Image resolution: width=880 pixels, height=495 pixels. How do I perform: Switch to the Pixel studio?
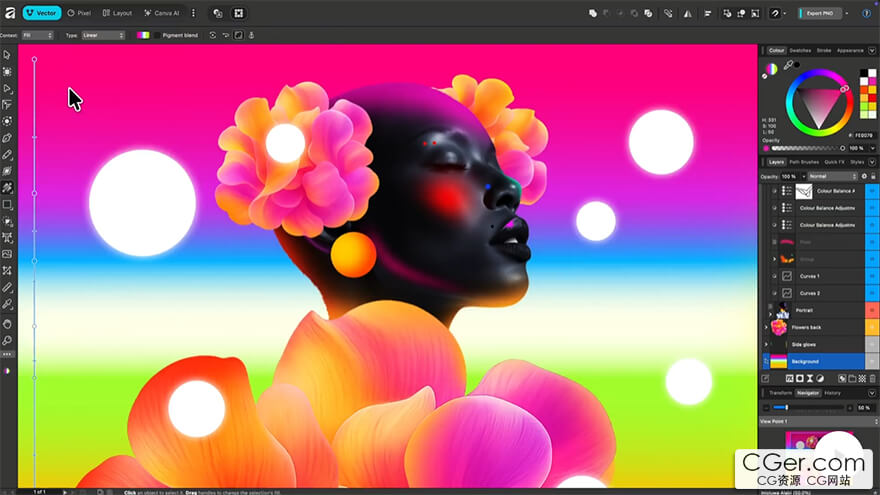coord(78,13)
